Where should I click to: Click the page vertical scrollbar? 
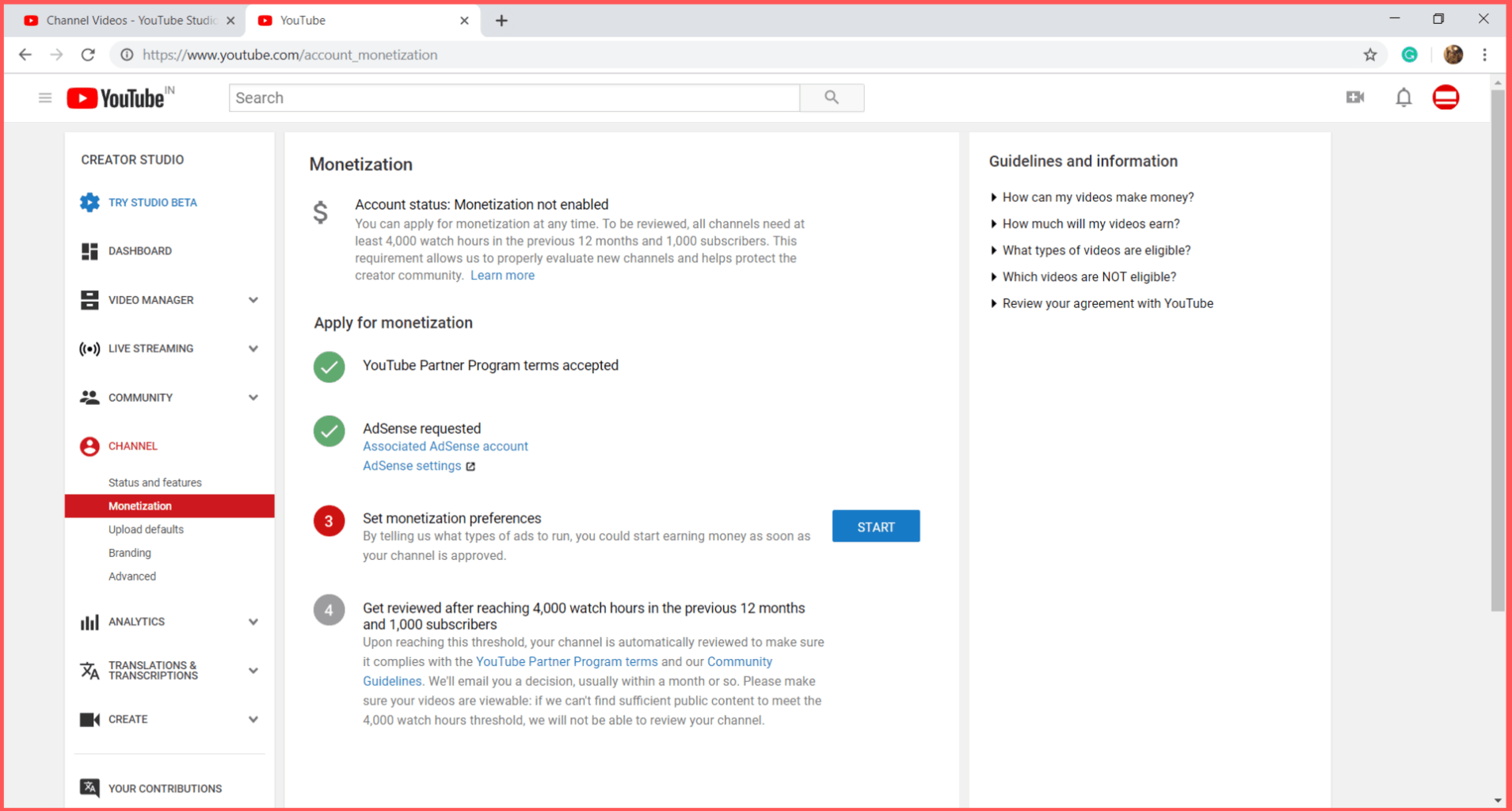[x=1497, y=348]
